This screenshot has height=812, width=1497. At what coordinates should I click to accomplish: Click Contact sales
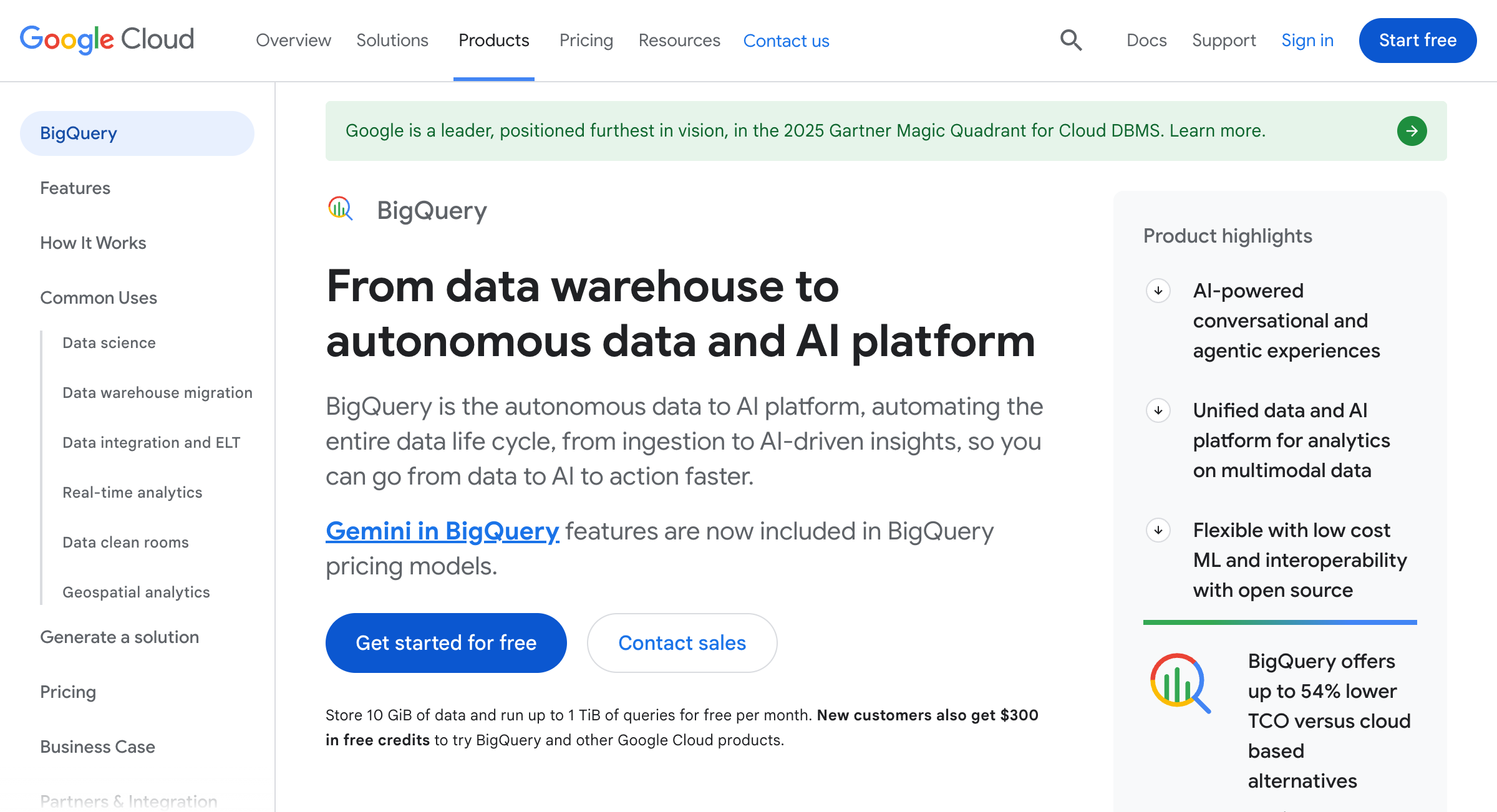click(x=681, y=642)
